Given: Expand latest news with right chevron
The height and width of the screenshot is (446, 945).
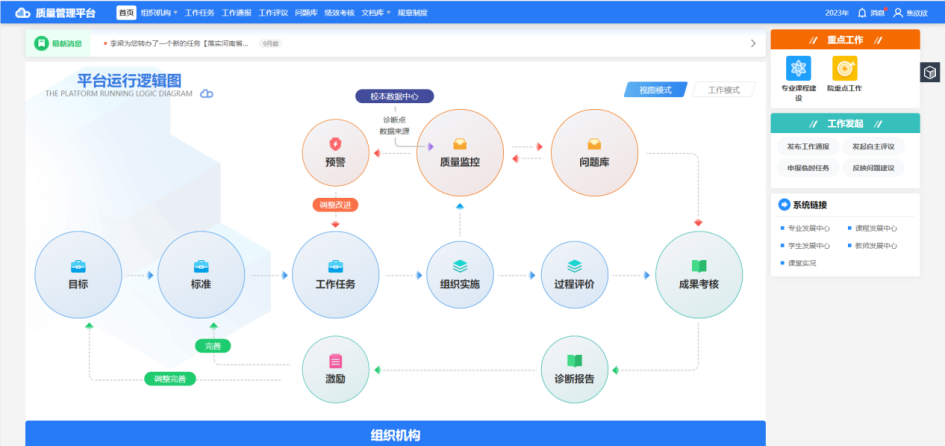Looking at the screenshot, I should pos(753,44).
